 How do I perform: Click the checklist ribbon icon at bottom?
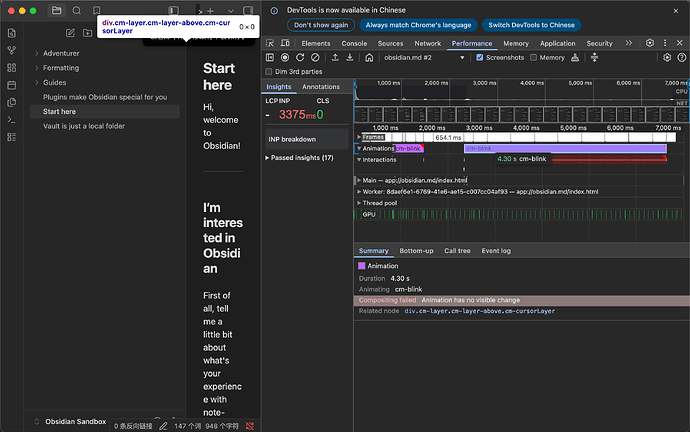click(x=12, y=137)
